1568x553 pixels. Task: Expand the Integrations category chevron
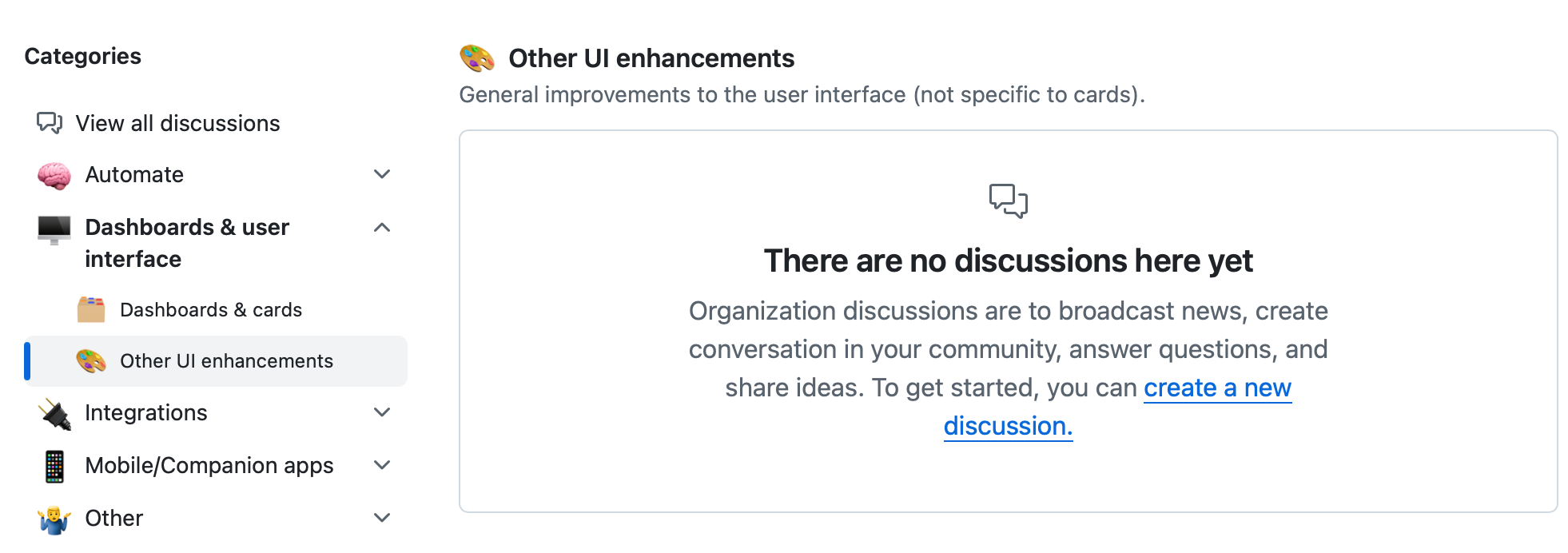click(x=382, y=412)
